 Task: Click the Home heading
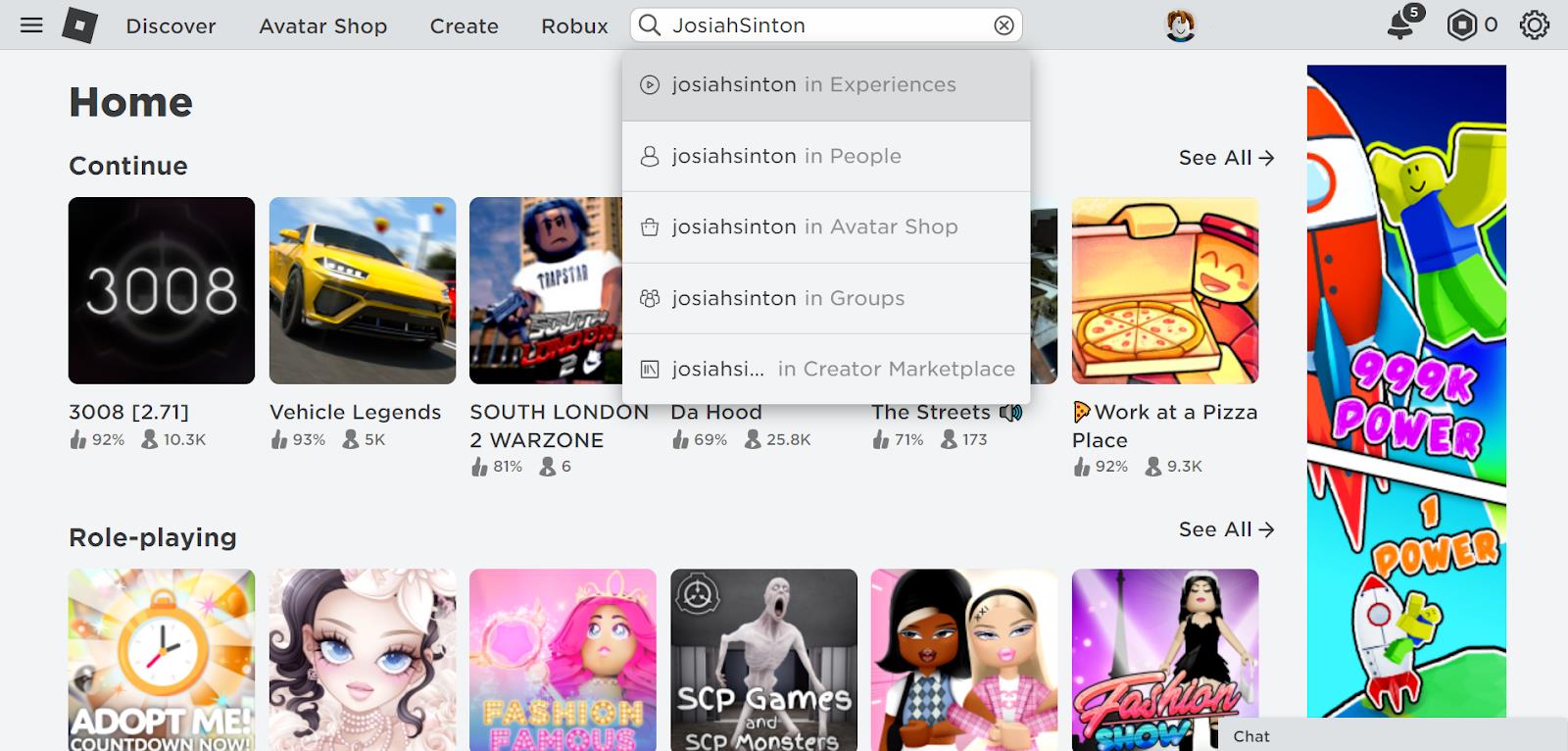[130, 103]
